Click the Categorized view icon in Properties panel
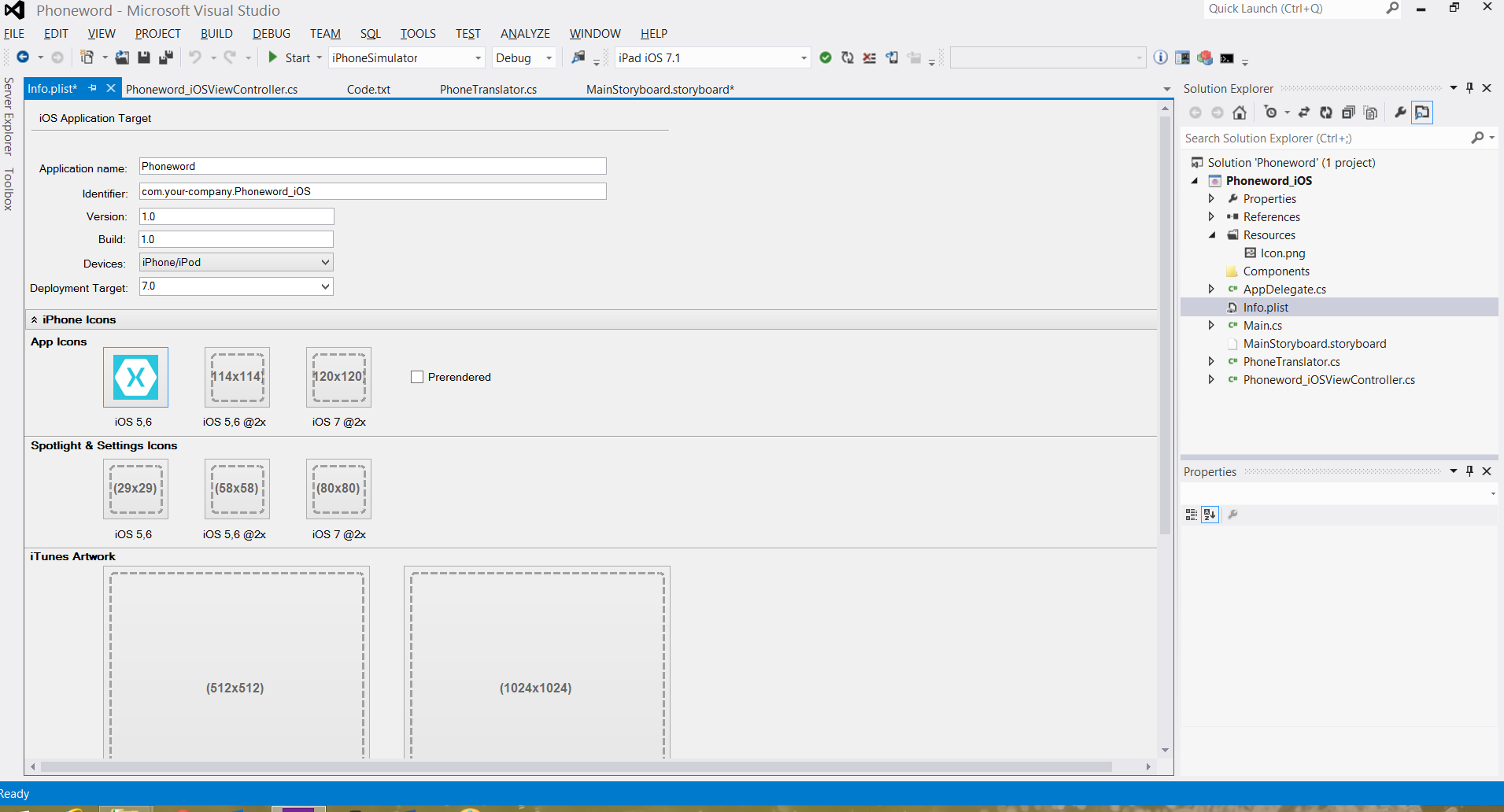Image resolution: width=1504 pixels, height=812 pixels. 1191,515
